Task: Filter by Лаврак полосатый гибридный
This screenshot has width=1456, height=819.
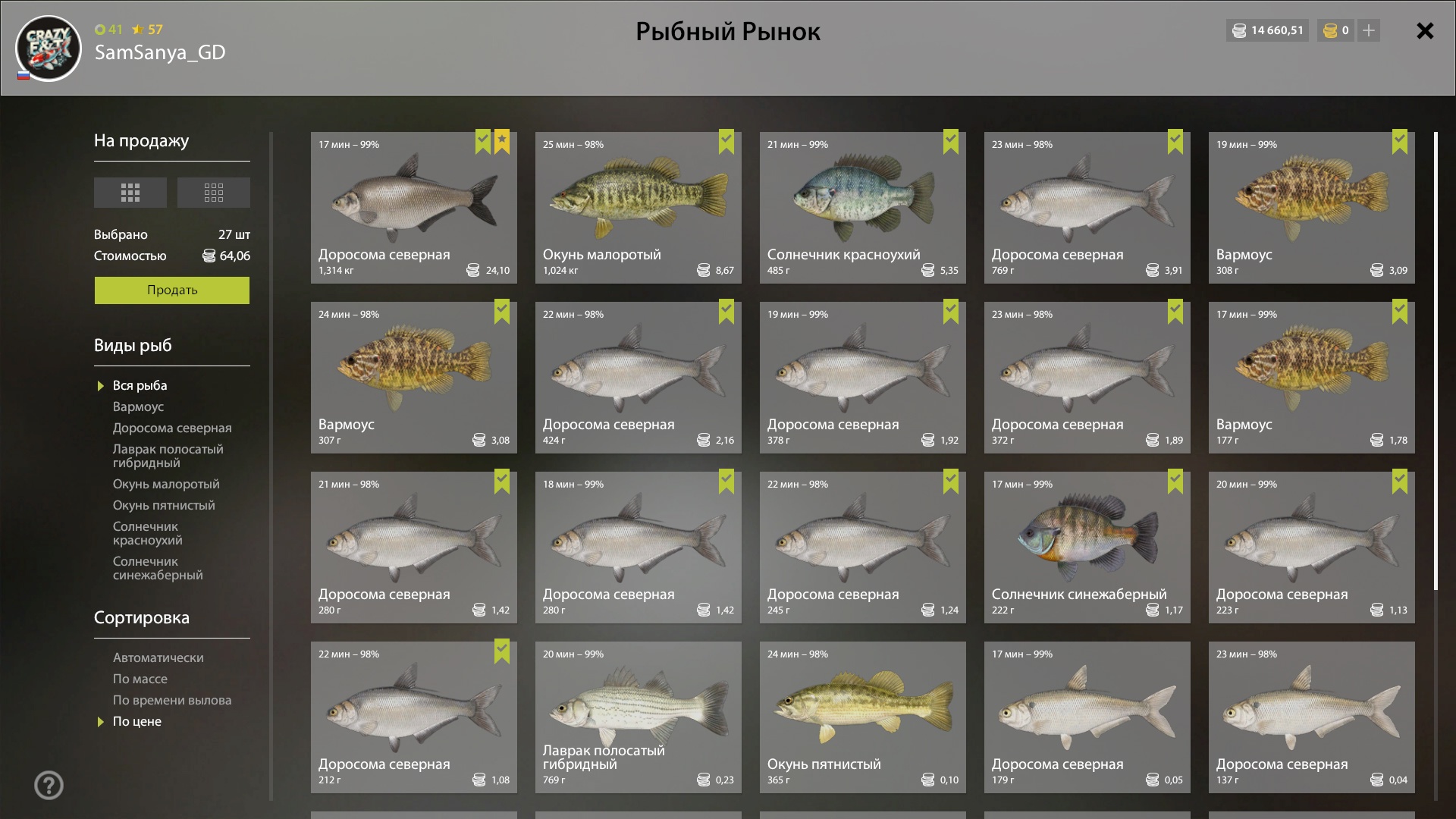Action: click(168, 456)
